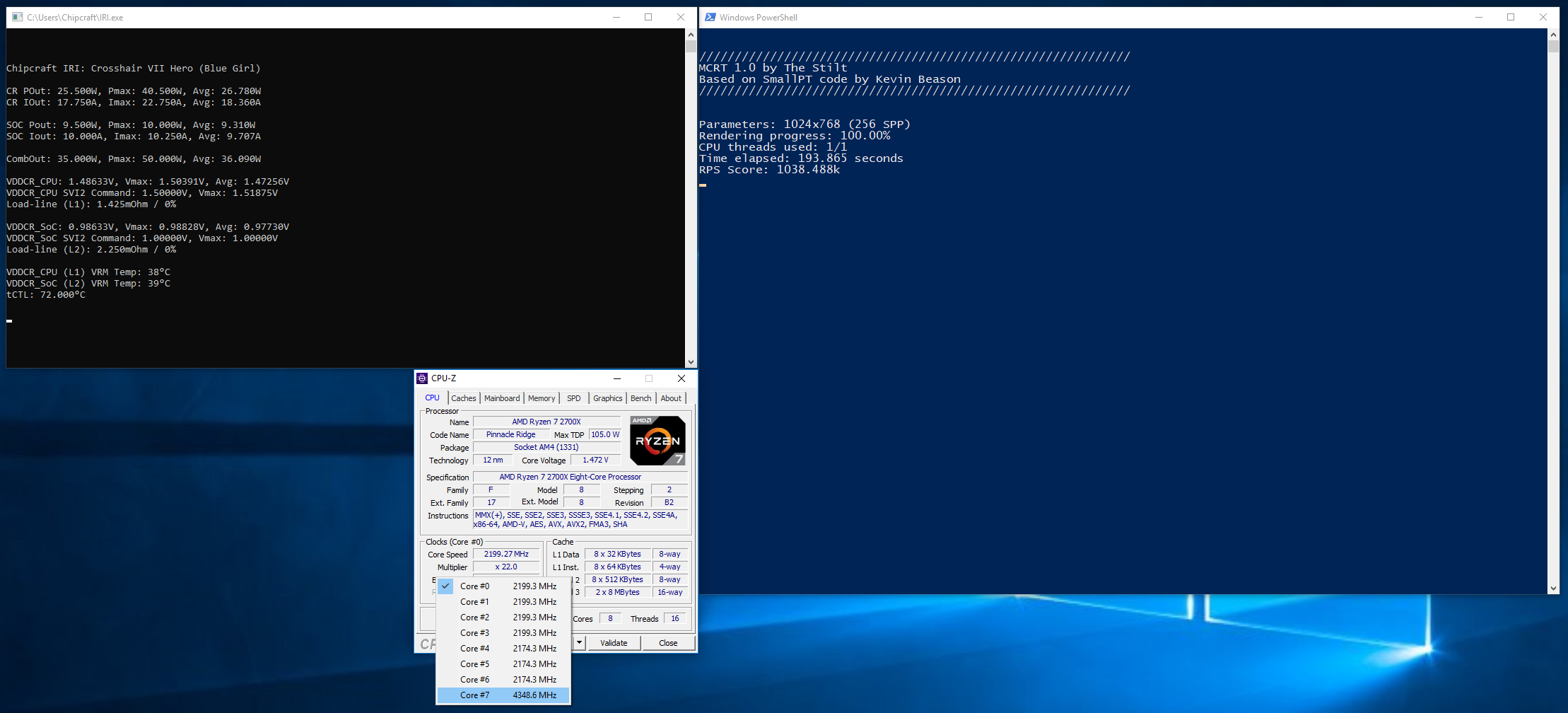1568x713 pixels.
Task: Close the IRI.exe console window
Action: [x=681, y=17]
